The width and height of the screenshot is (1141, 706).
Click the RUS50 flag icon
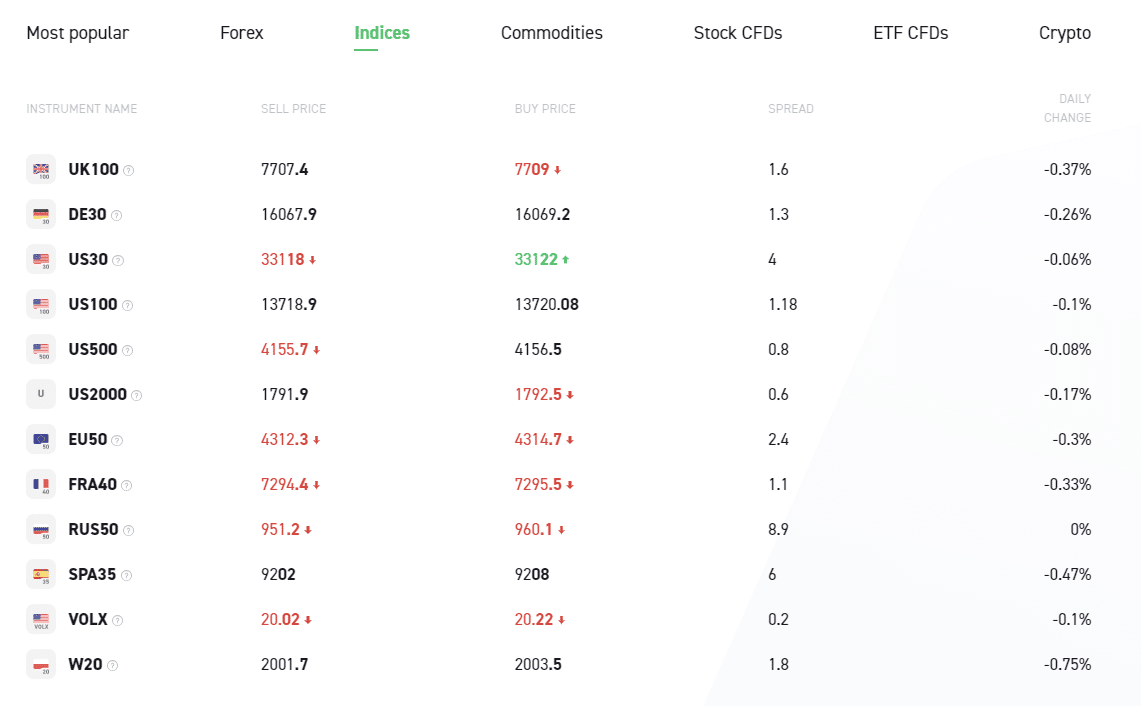[x=41, y=530]
